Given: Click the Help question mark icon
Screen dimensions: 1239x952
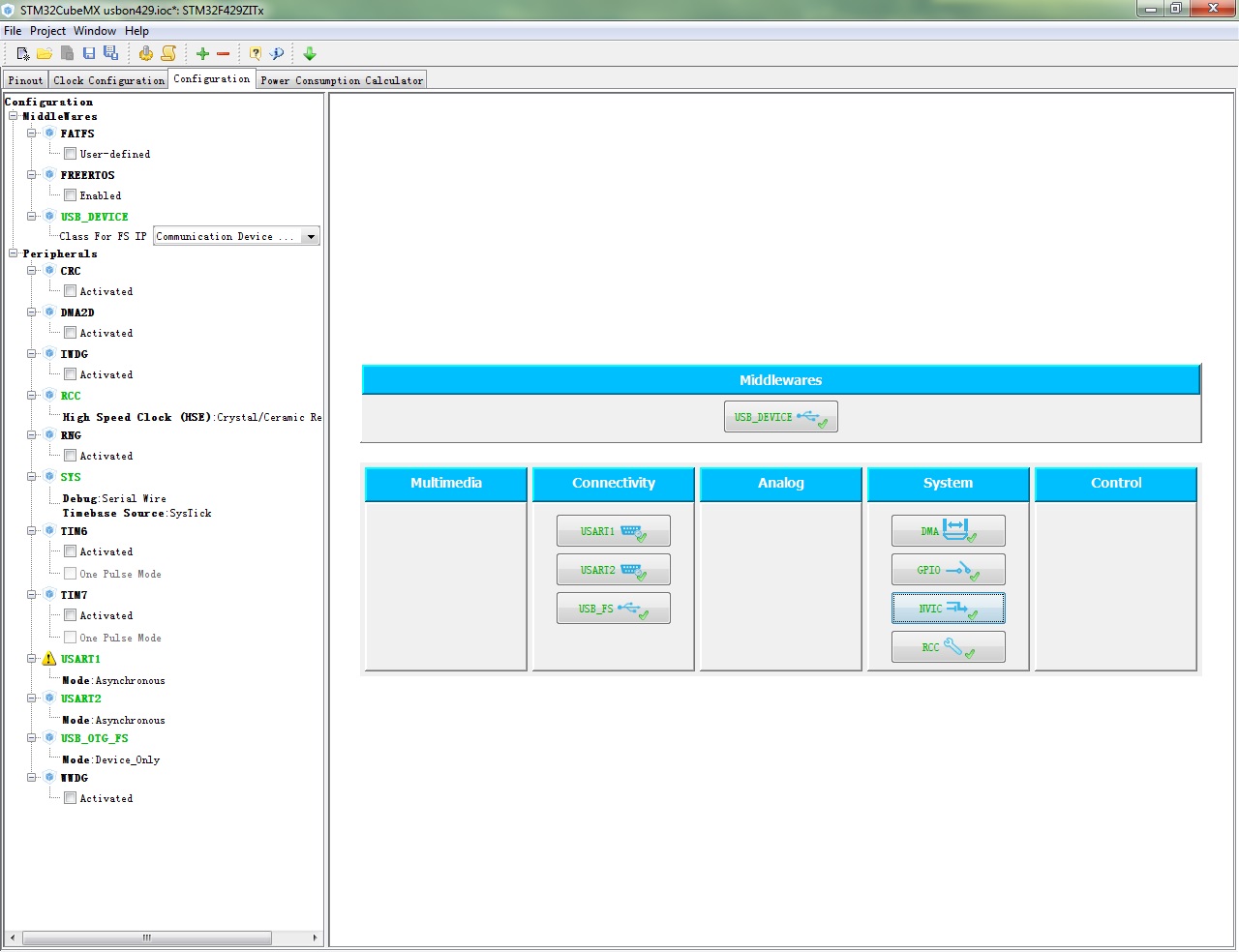Looking at the screenshot, I should (x=256, y=54).
